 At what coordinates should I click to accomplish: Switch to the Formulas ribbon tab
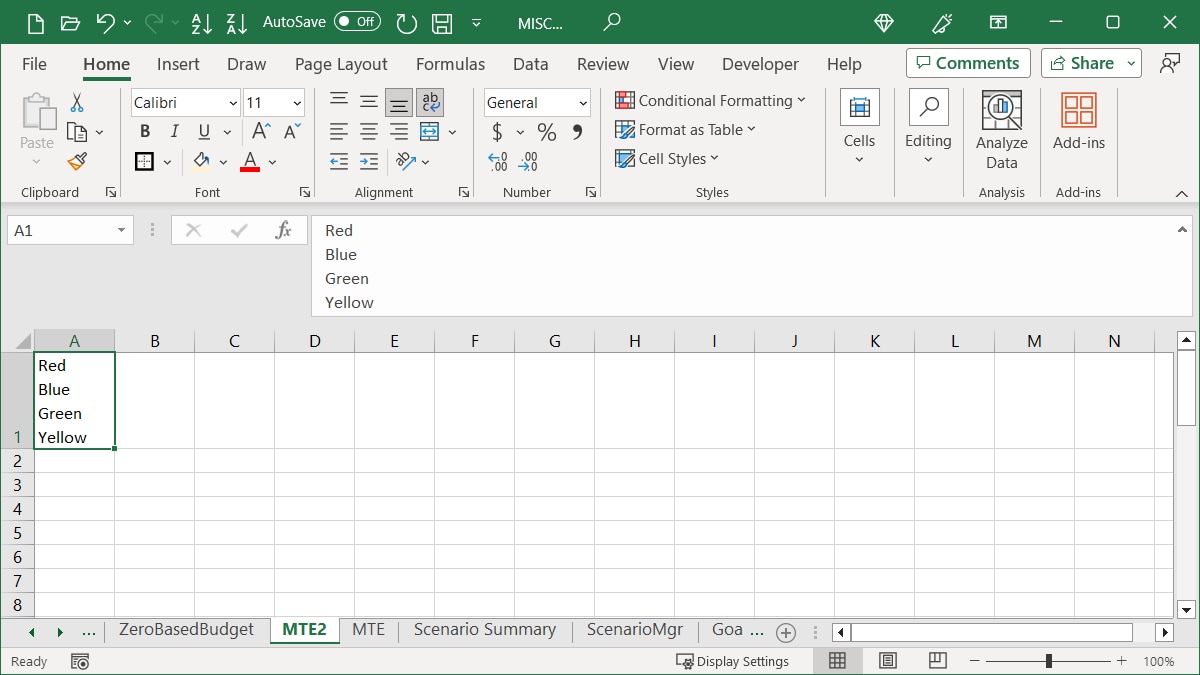(x=450, y=64)
